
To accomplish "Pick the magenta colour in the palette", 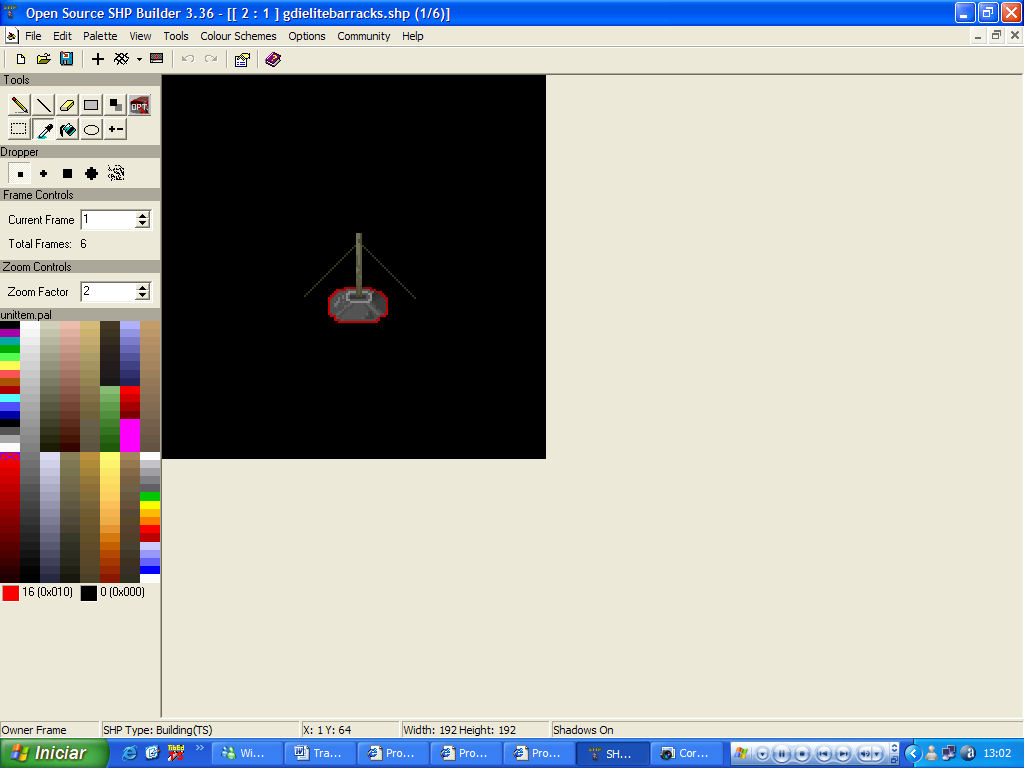I will point(129,435).
